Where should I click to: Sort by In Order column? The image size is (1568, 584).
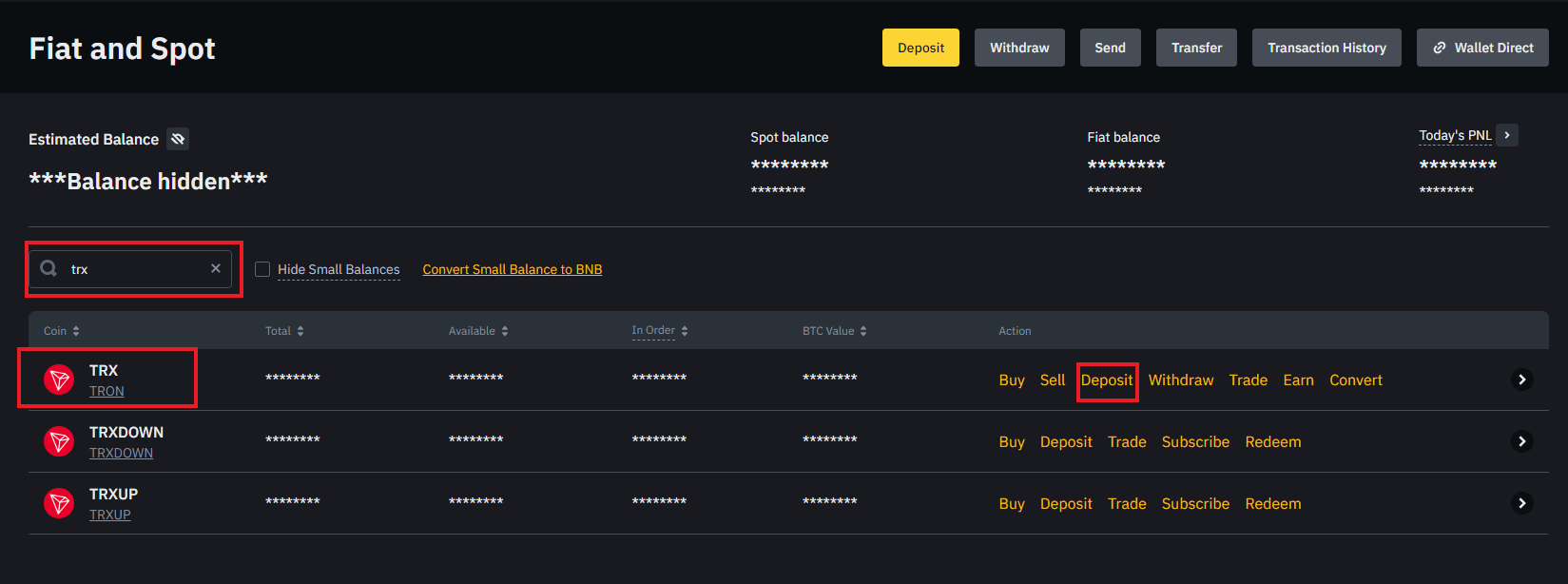click(660, 331)
